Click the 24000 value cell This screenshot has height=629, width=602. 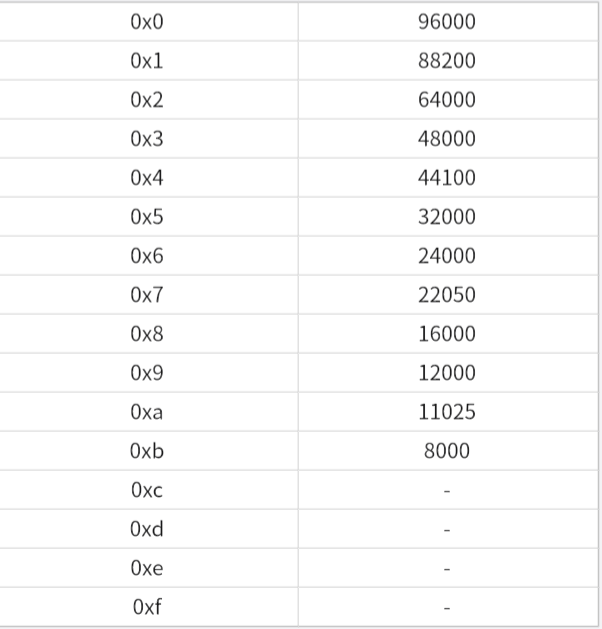(446, 256)
